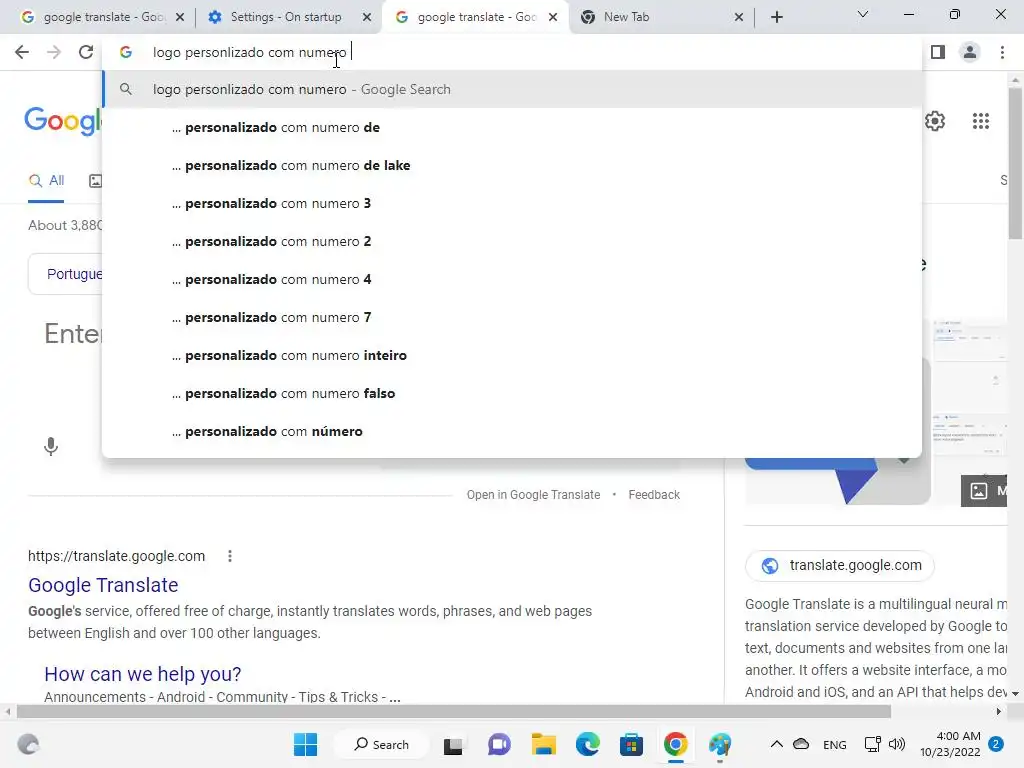Open Chrome's three-dot menu

tap(1002, 52)
